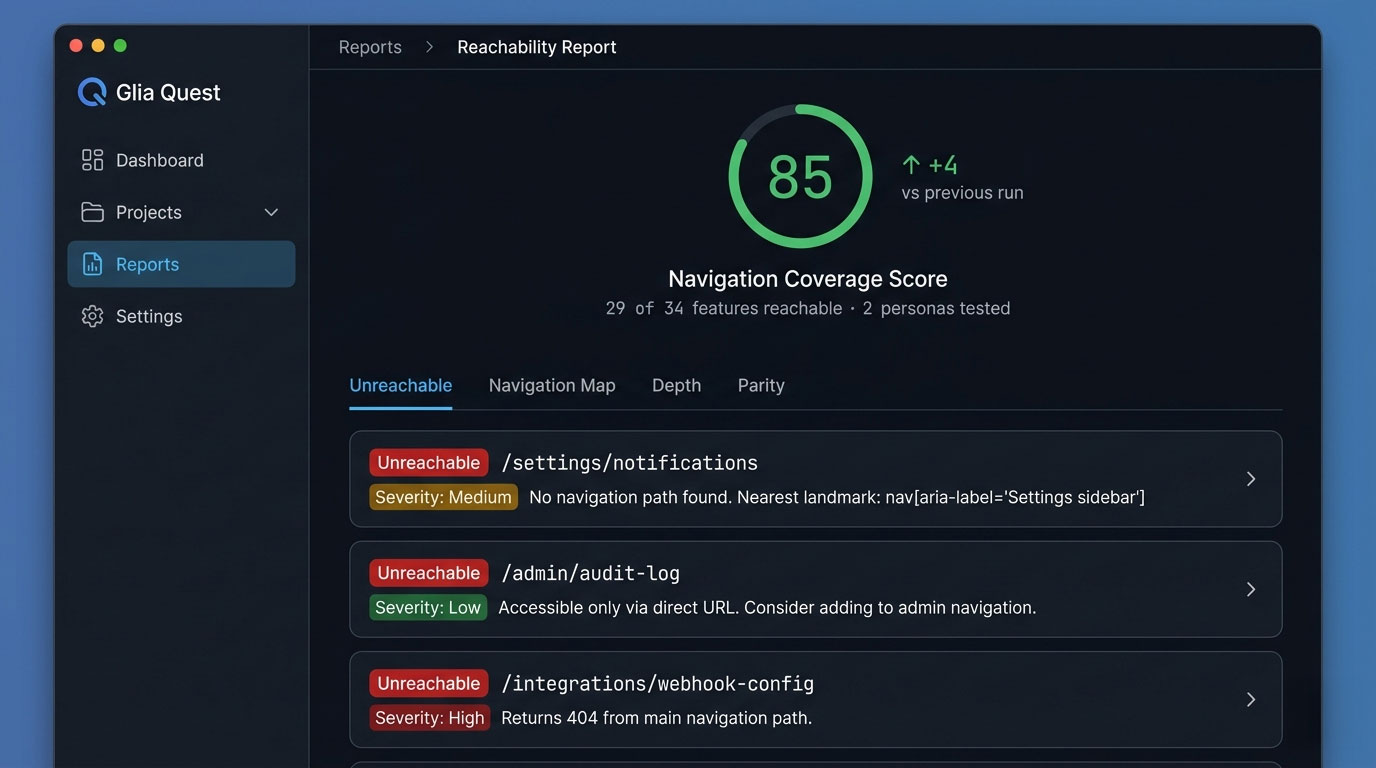Click the Navigation Coverage Score heading
The height and width of the screenshot is (768, 1376).
pyautogui.click(x=808, y=279)
